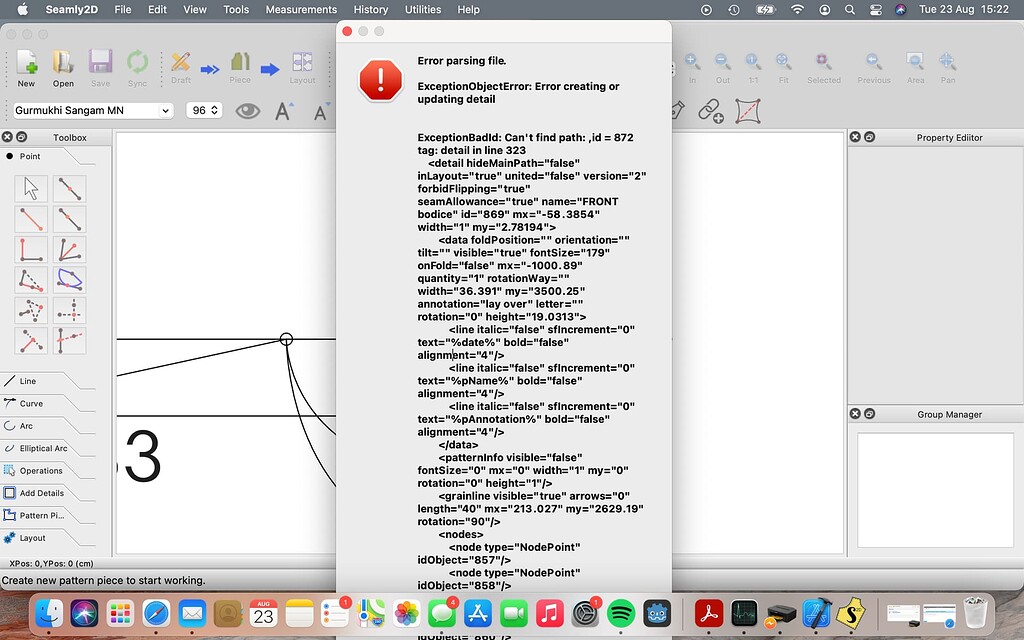Toggle the eye visibility icon
Viewport: 1024px width, 640px height.
[247, 111]
